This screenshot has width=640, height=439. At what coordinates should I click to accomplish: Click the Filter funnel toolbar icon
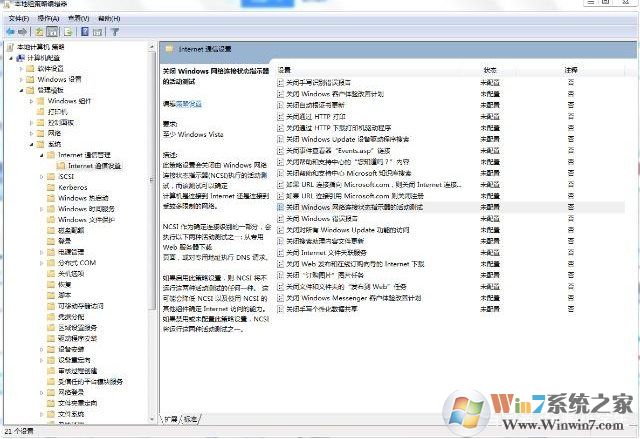(114, 31)
